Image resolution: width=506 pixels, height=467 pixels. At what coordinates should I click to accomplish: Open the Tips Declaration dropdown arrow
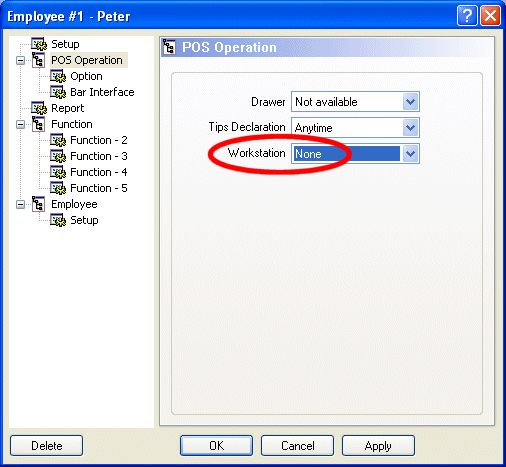(410, 128)
